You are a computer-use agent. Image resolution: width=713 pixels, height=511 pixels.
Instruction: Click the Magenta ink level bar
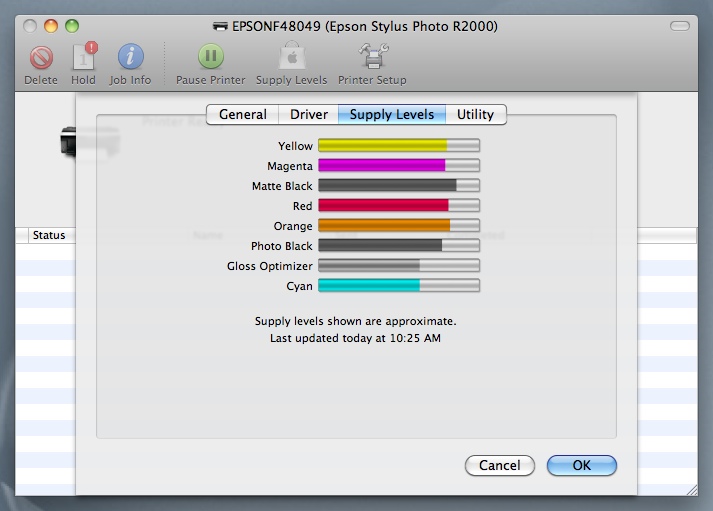(399, 166)
